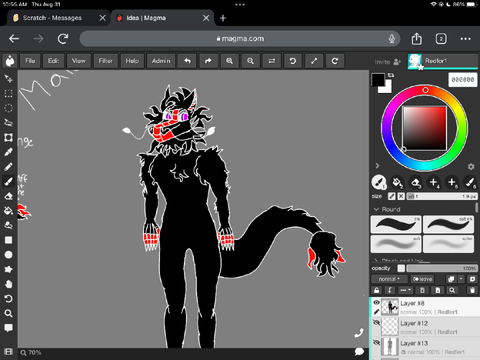Click the zoom in magnifier button
Image resolution: width=480 pixels, height=360 pixels.
click(x=229, y=61)
